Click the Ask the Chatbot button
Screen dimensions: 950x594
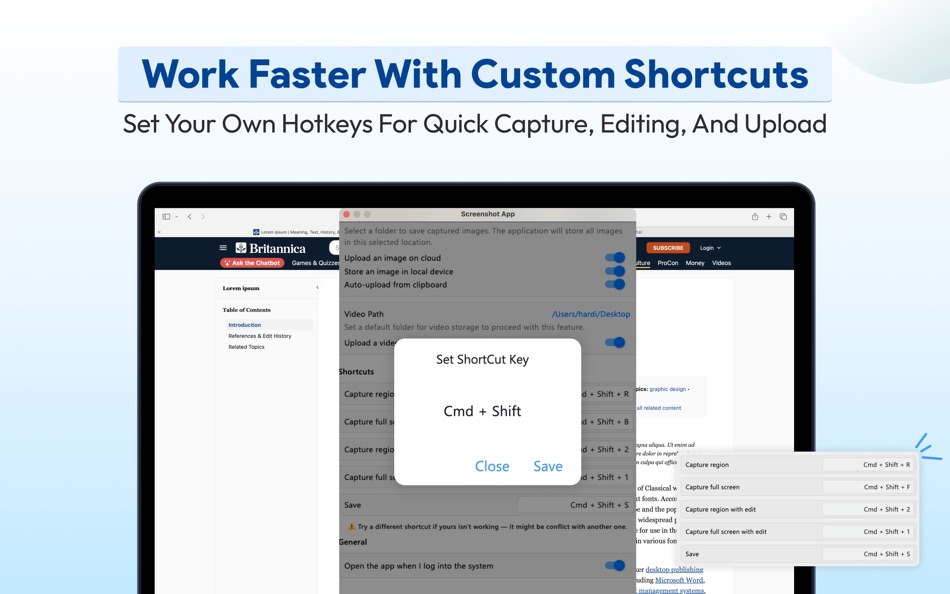252,263
